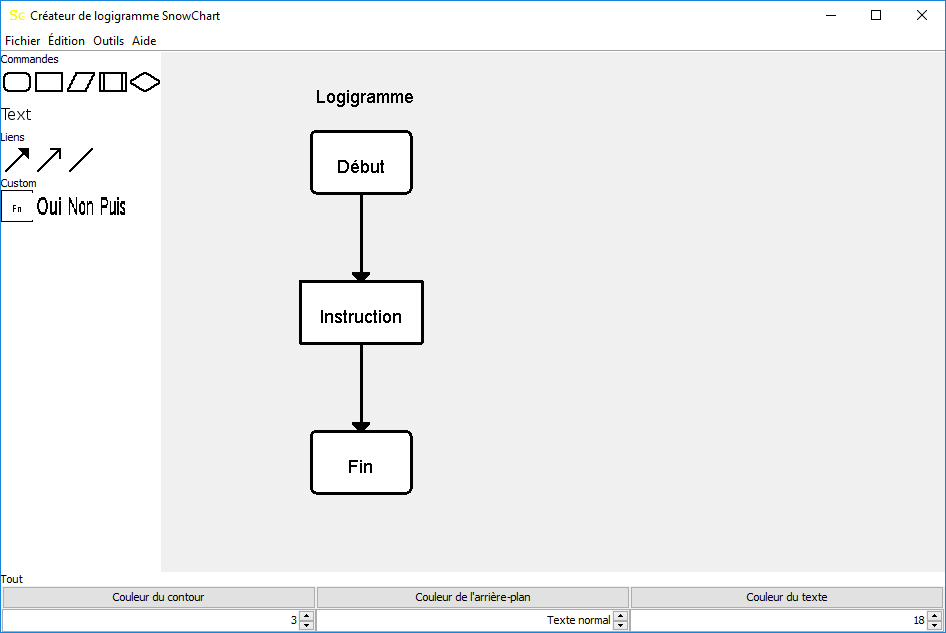Insert the Oui custom label
This screenshot has height=633, width=946.
(x=50, y=207)
